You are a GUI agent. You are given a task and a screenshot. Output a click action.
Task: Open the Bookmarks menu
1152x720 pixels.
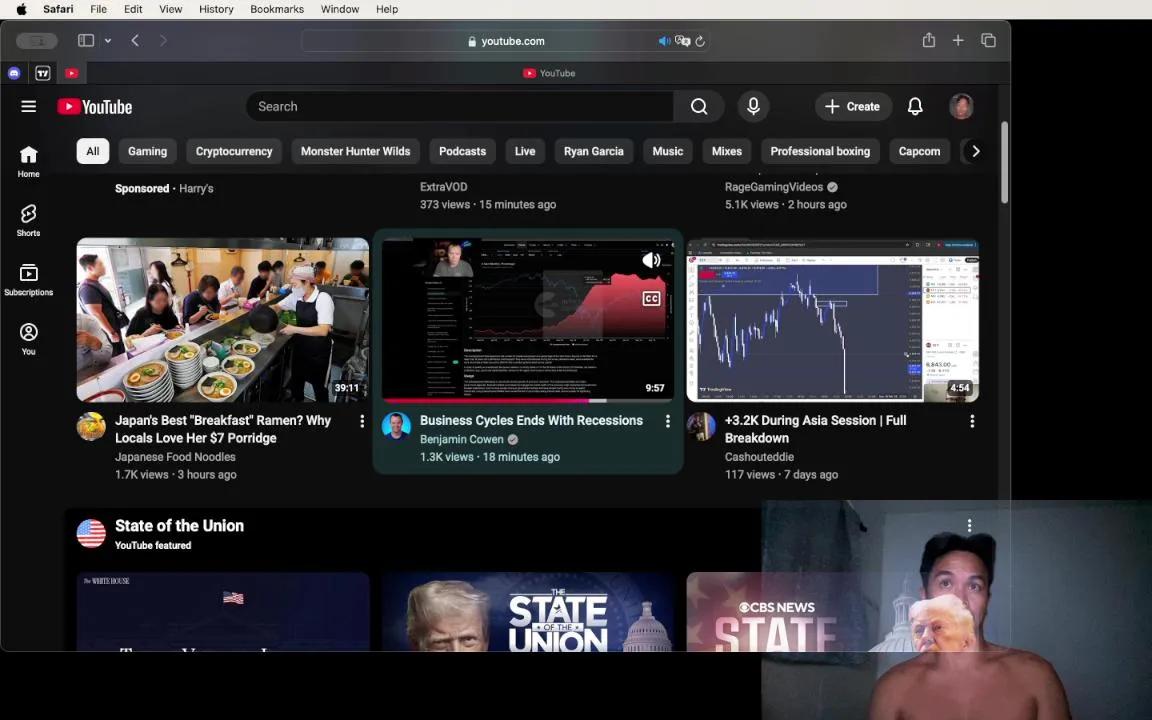(x=277, y=9)
